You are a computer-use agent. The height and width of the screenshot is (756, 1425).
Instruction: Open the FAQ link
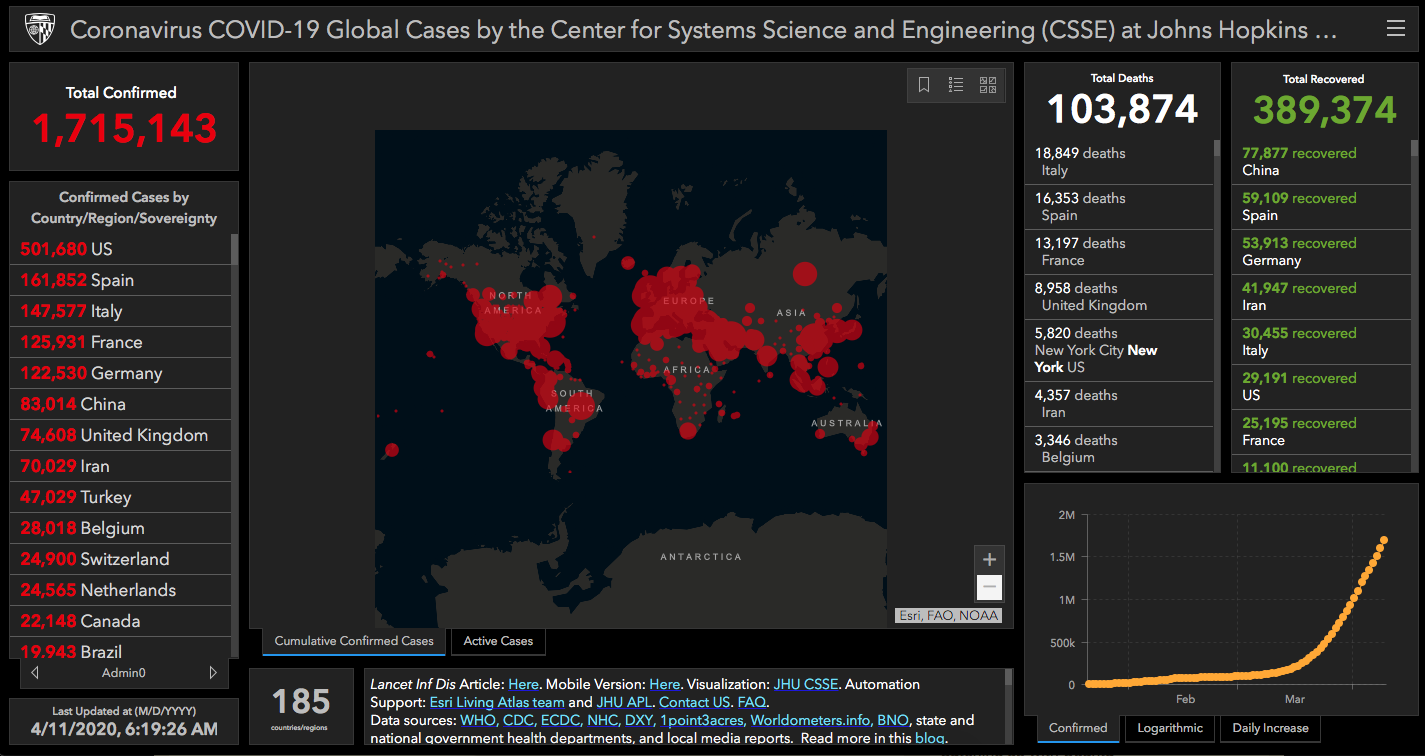pyautogui.click(x=751, y=702)
